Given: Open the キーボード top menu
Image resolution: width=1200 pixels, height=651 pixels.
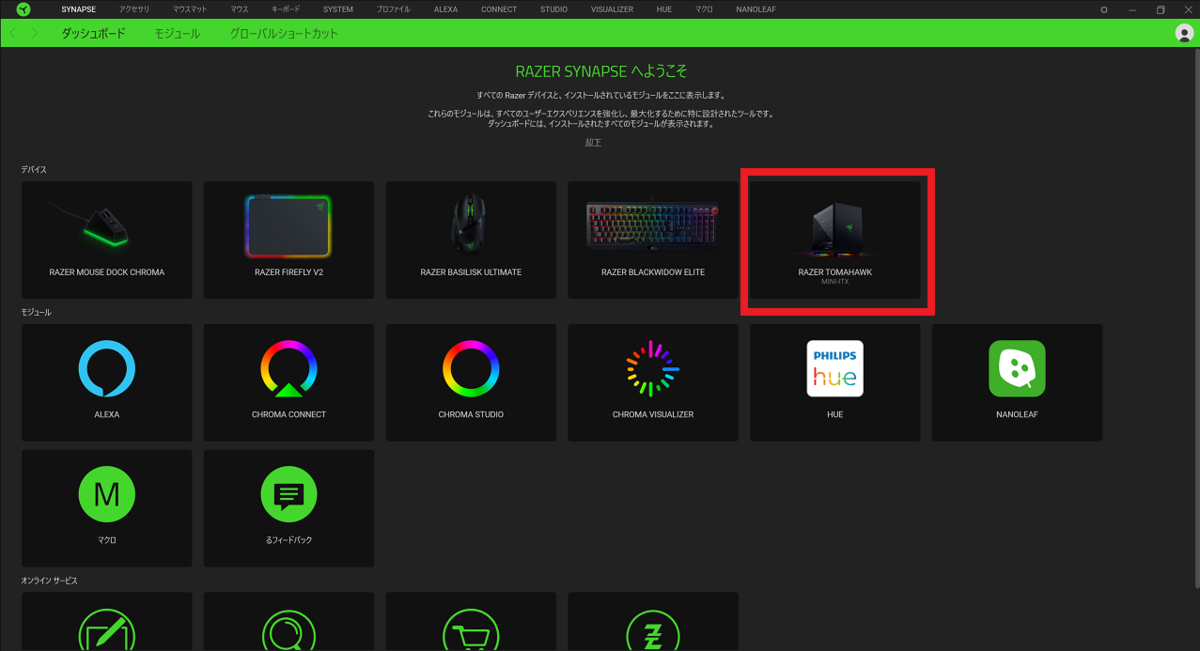Looking at the screenshot, I should coord(285,9).
